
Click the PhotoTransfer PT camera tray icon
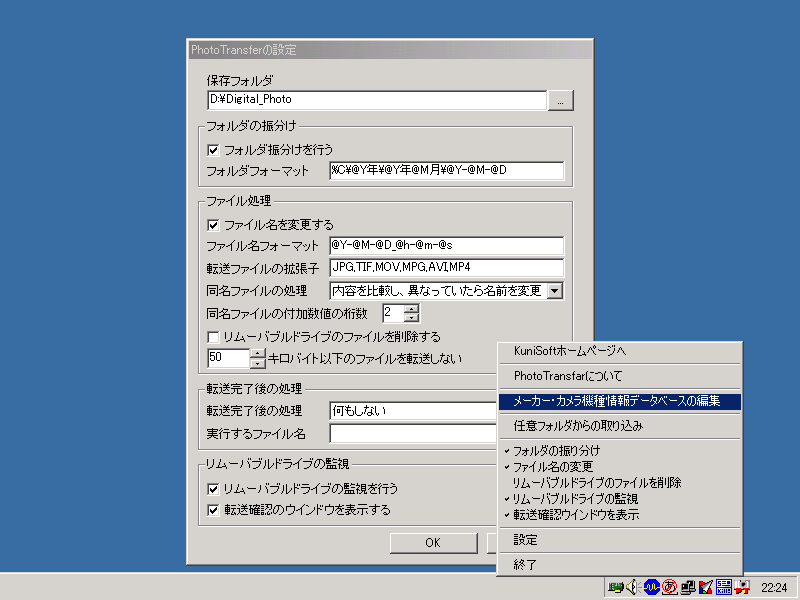(x=742, y=587)
